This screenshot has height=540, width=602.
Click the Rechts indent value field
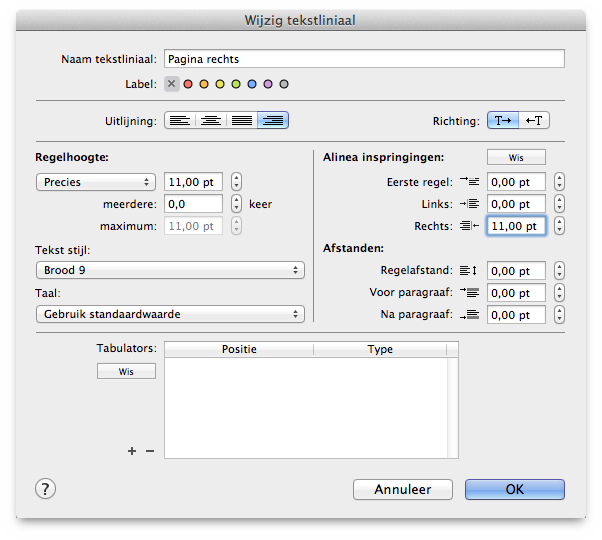pyautogui.click(x=516, y=226)
